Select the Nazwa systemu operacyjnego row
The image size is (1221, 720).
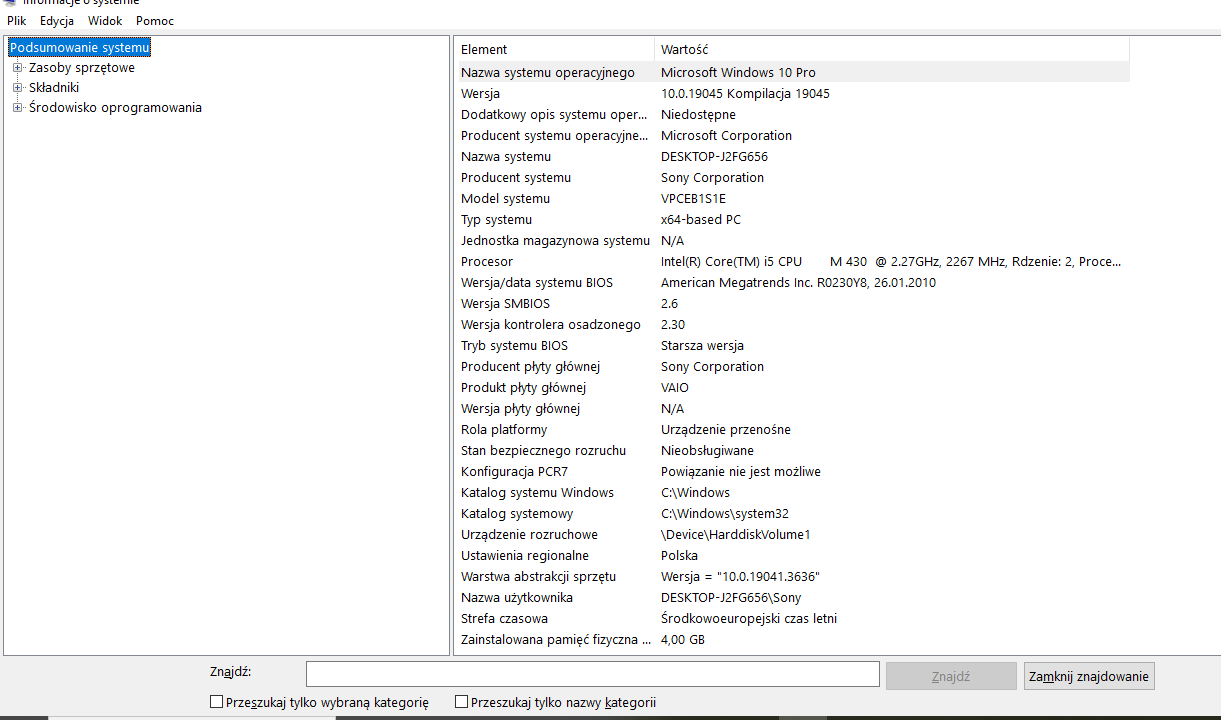793,72
